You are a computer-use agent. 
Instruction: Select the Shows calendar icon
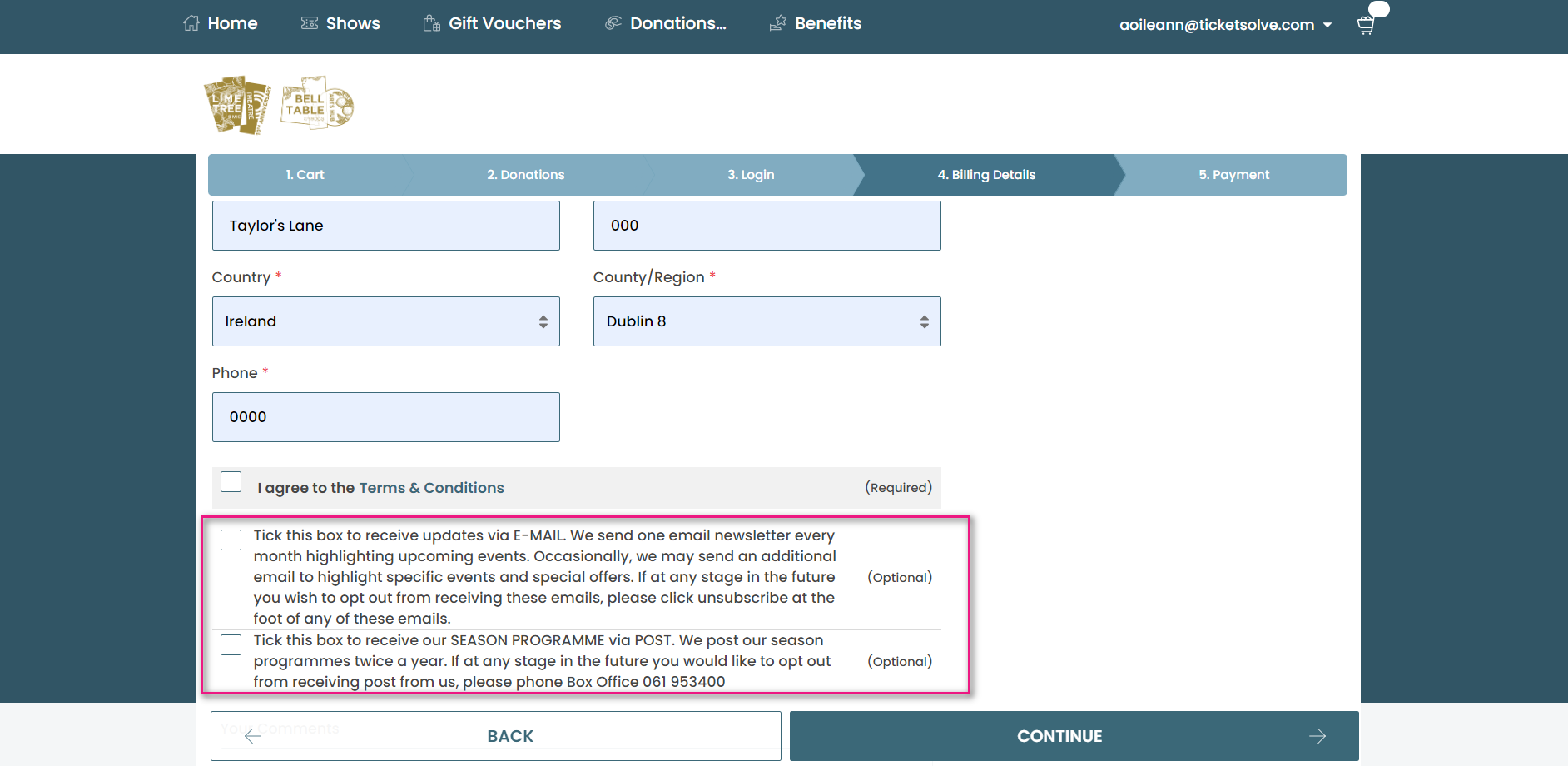click(310, 22)
